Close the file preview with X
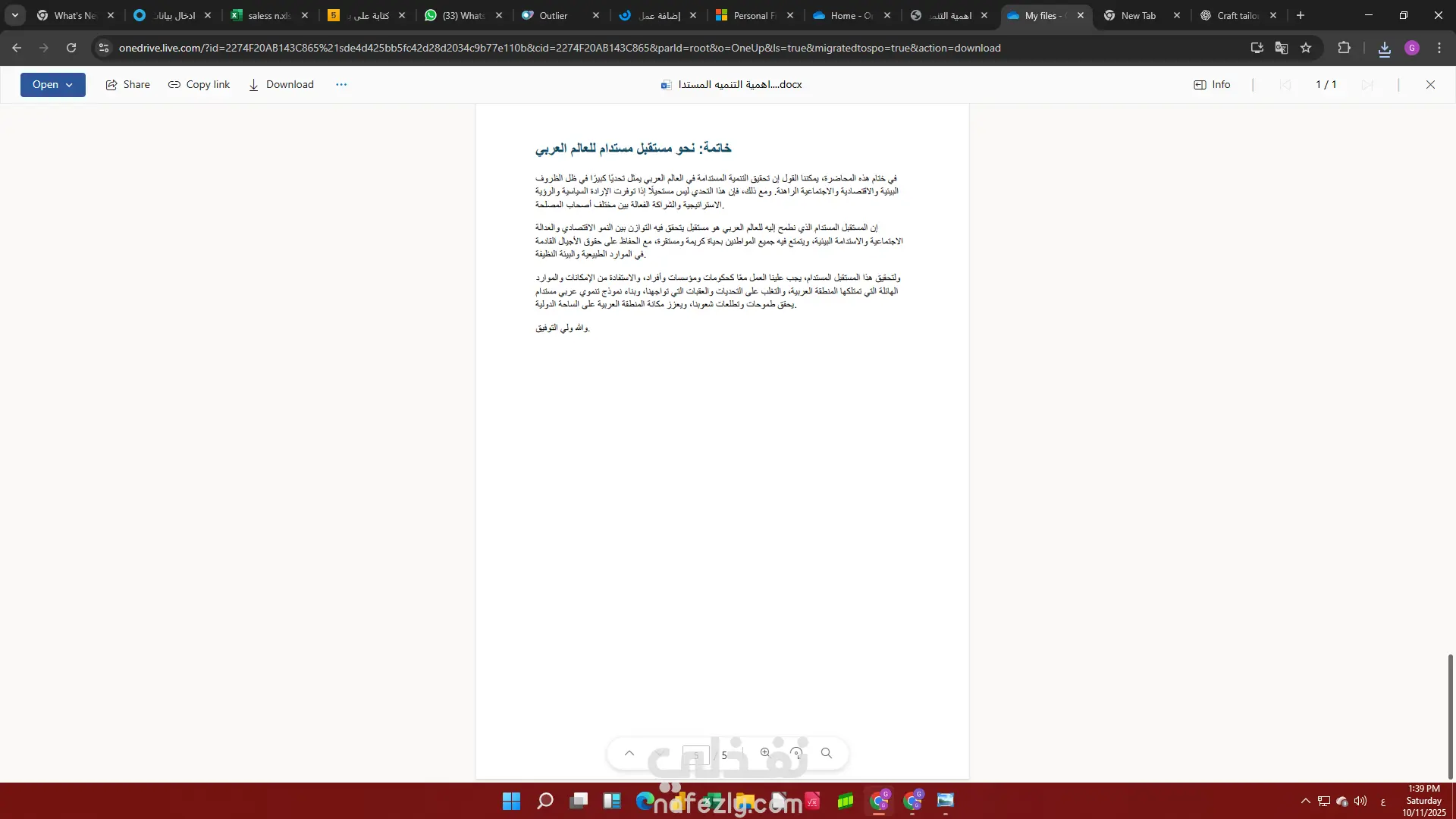This screenshot has height=819, width=1456. click(x=1430, y=84)
